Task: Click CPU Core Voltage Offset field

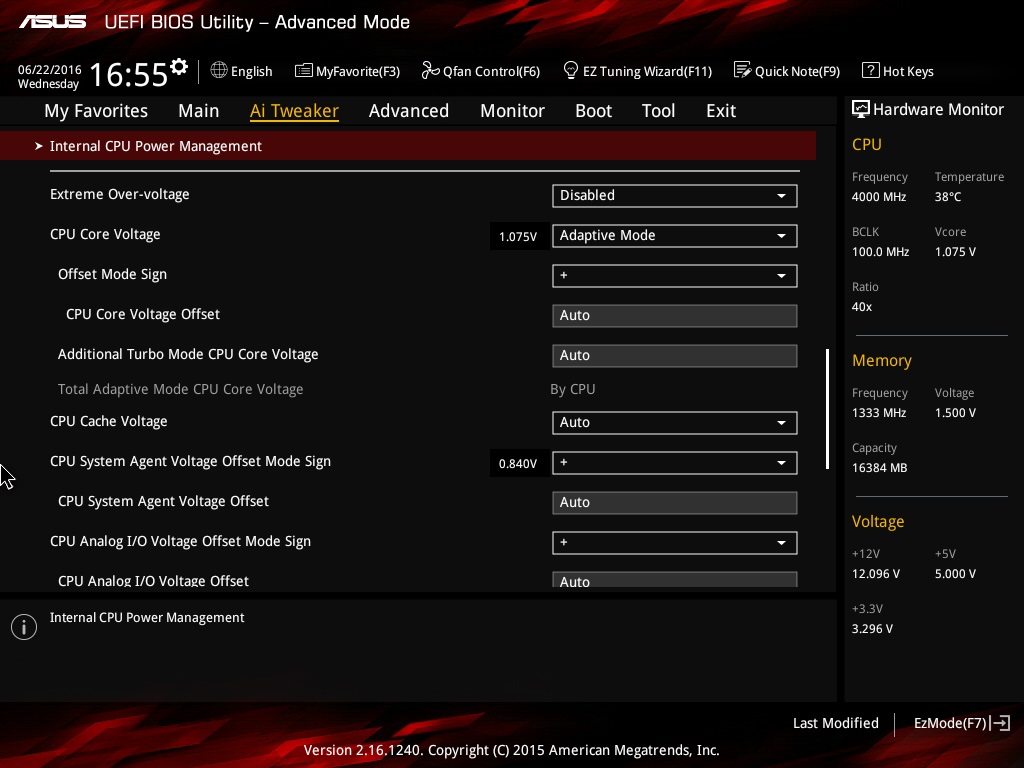Action: point(675,315)
